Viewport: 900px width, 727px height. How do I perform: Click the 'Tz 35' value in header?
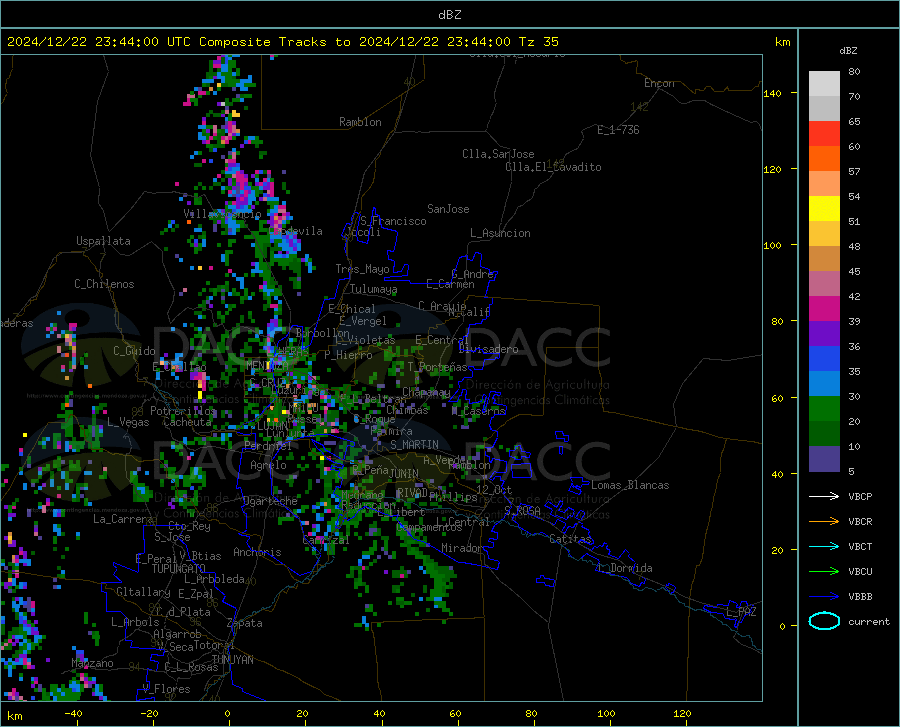tap(538, 42)
